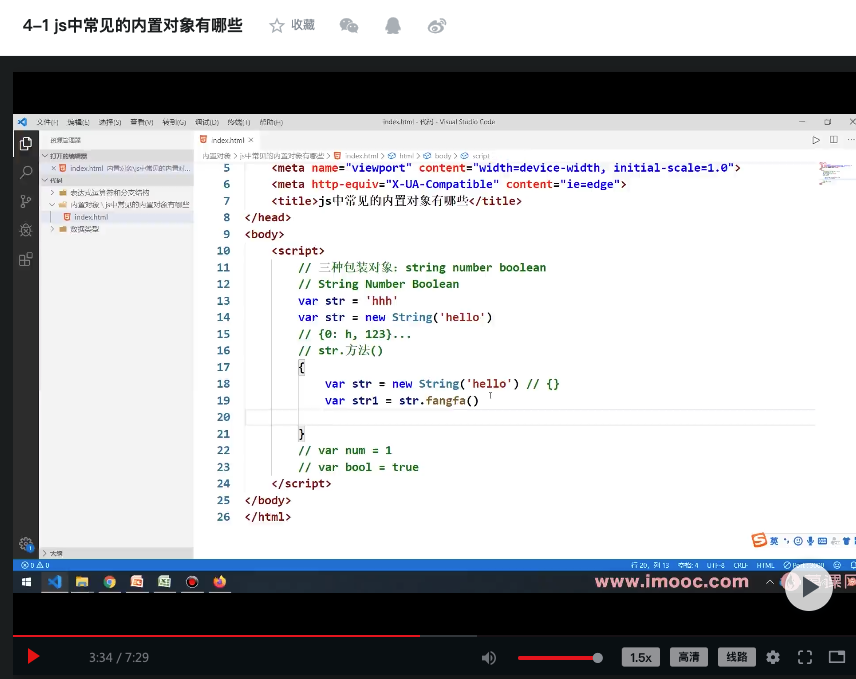Viewport: 856px width, 679px height.
Task: Open the 查看 menu in VS Code
Action: pyautogui.click(x=142, y=122)
